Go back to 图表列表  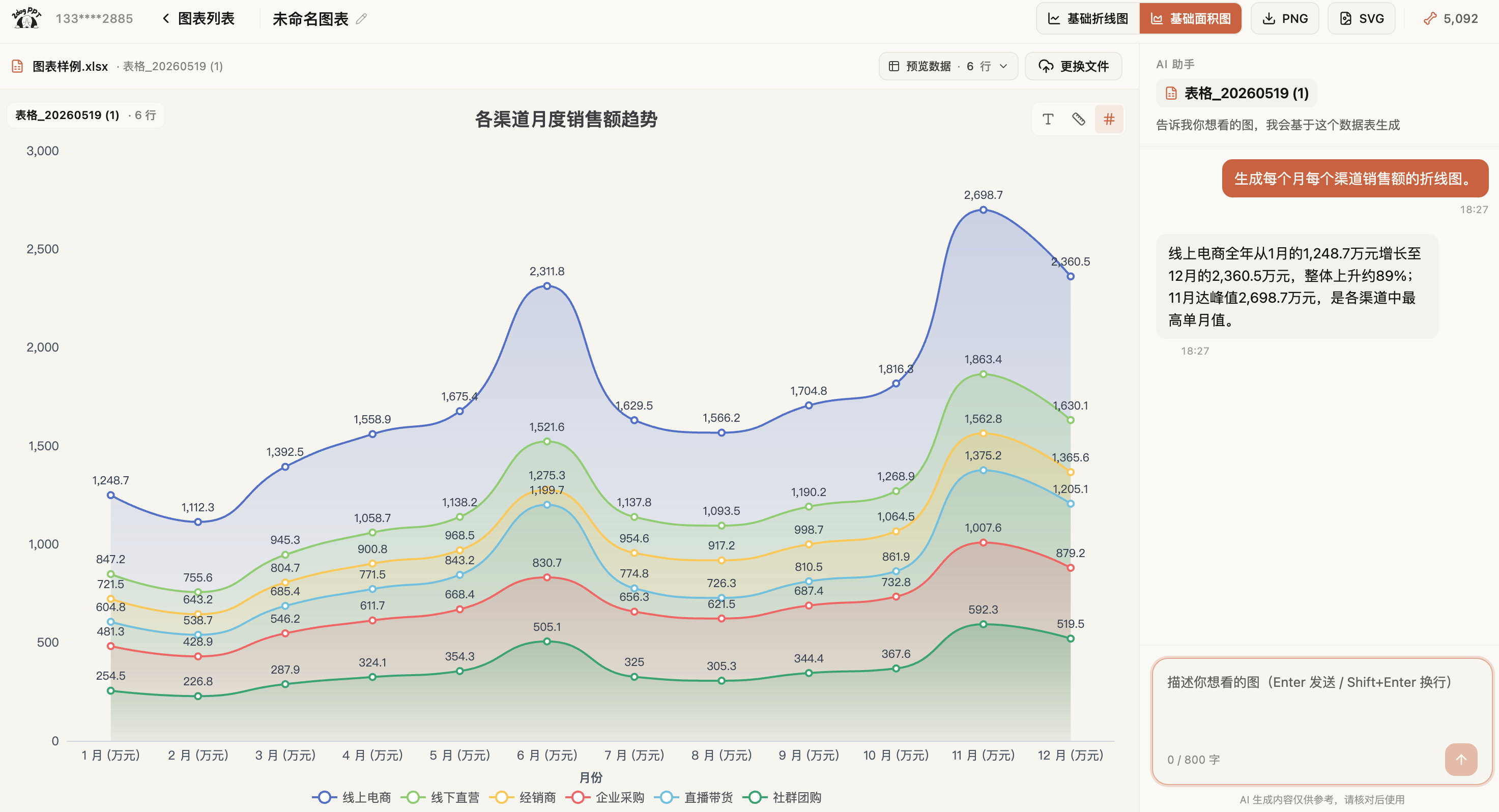pyautogui.click(x=198, y=19)
